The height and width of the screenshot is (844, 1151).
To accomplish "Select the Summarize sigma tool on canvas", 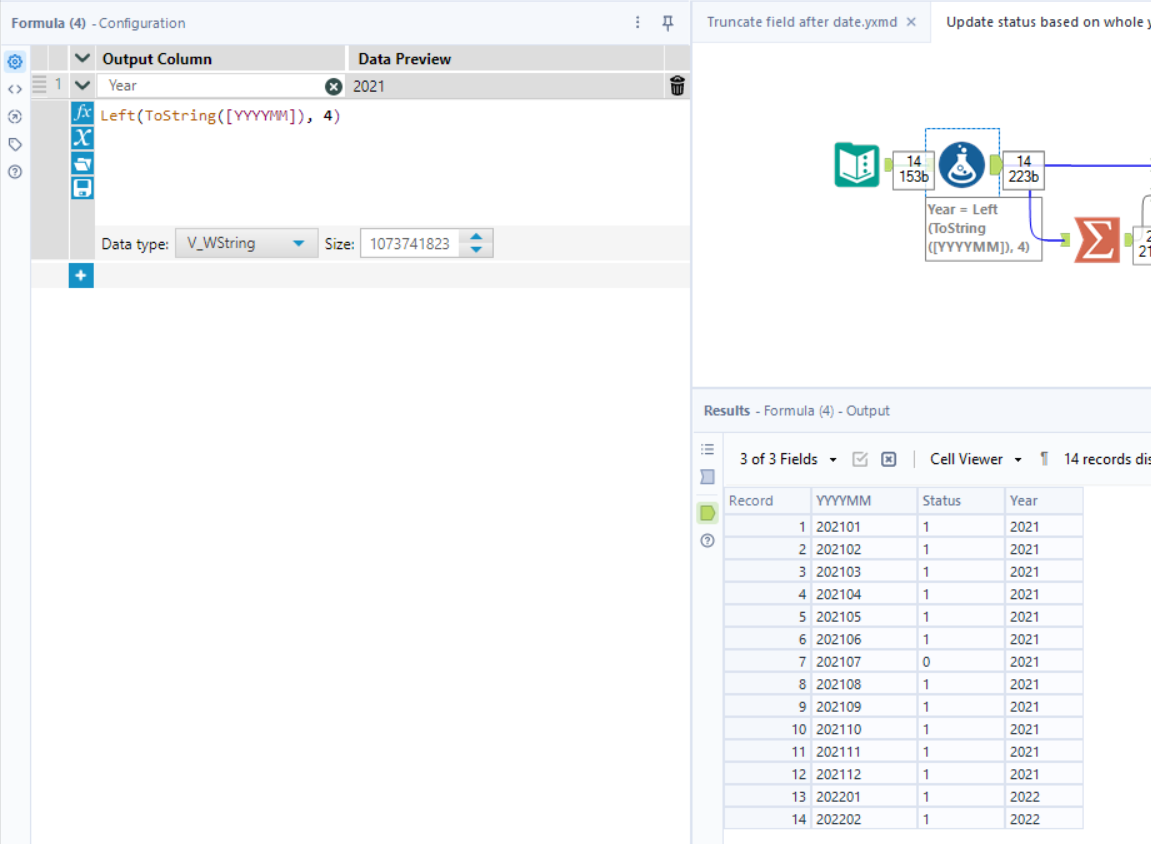I will (1094, 239).
